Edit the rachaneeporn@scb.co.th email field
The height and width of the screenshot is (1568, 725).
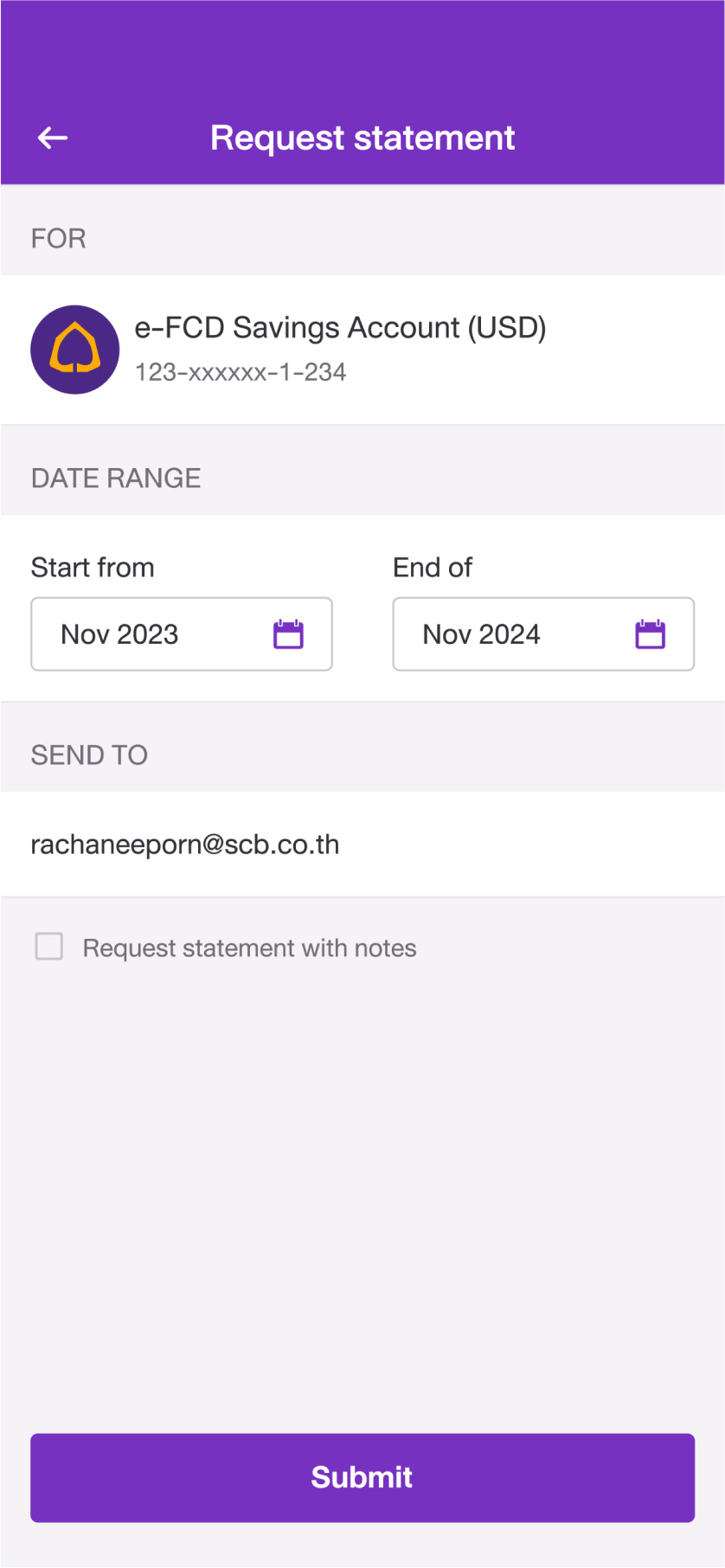362,845
